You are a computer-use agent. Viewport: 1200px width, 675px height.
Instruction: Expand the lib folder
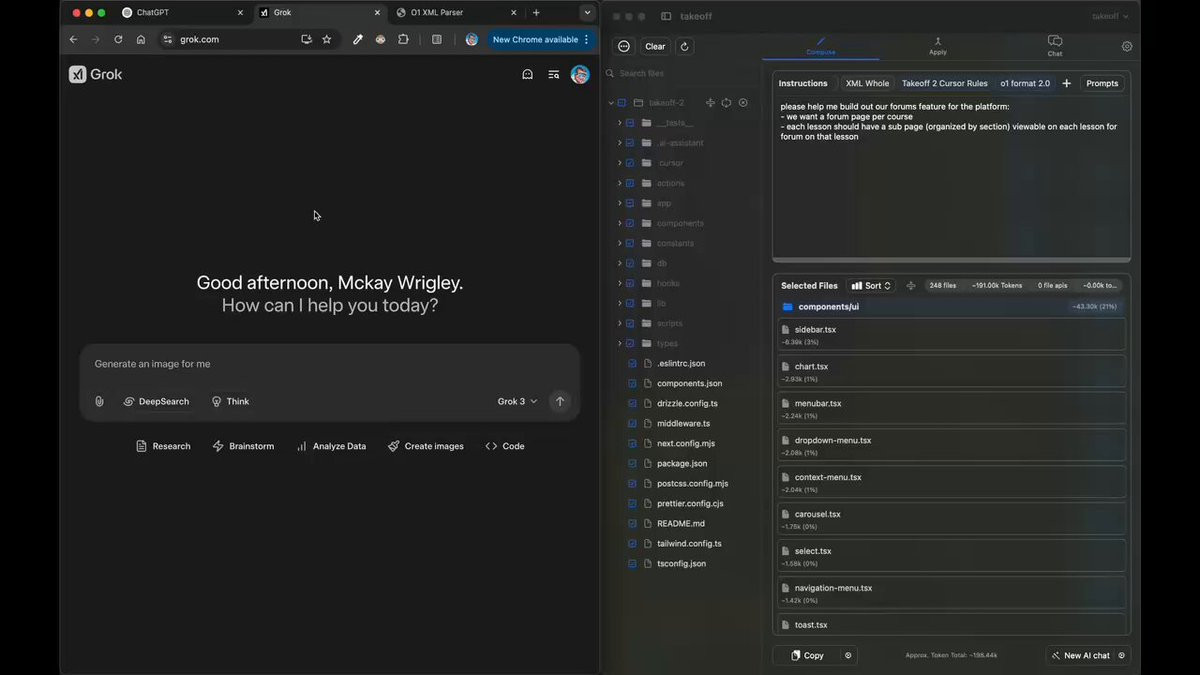pos(619,303)
